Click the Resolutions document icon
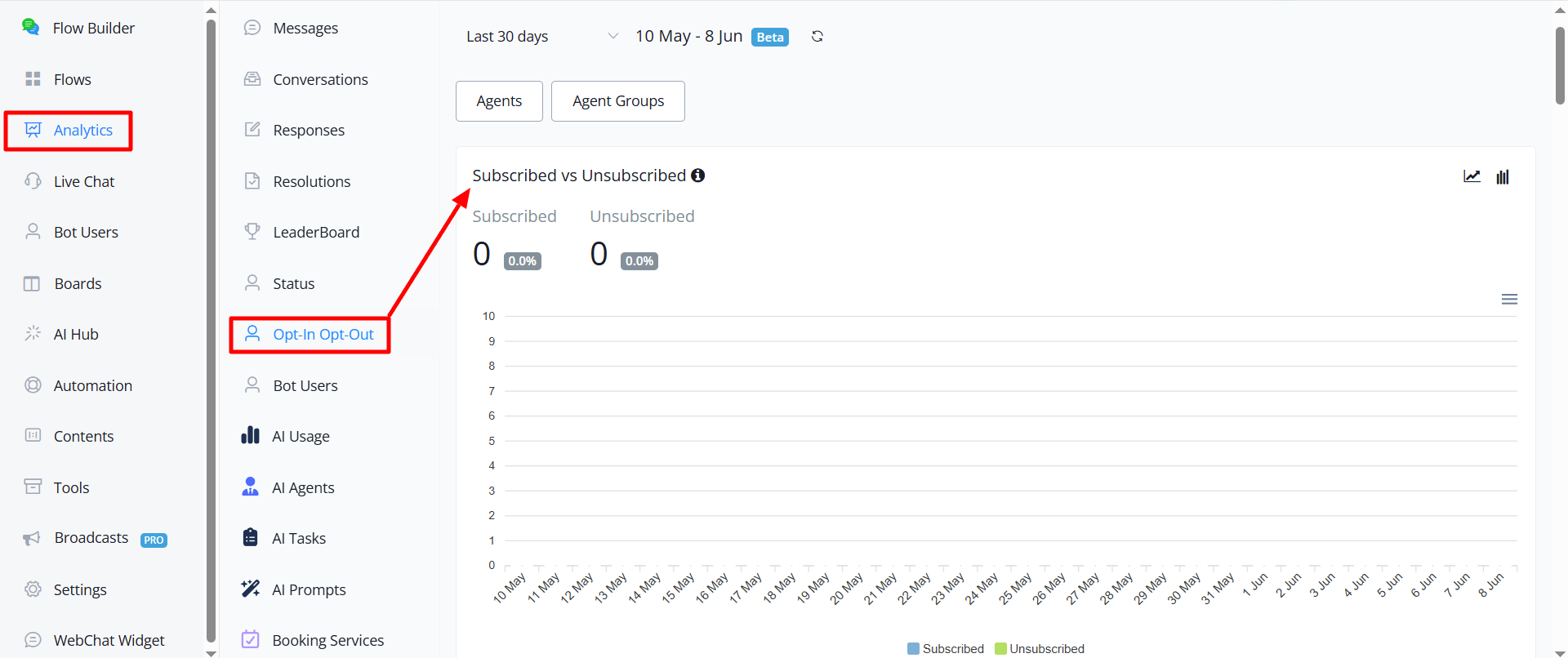This screenshot has height=658, width=1568. 252,180
